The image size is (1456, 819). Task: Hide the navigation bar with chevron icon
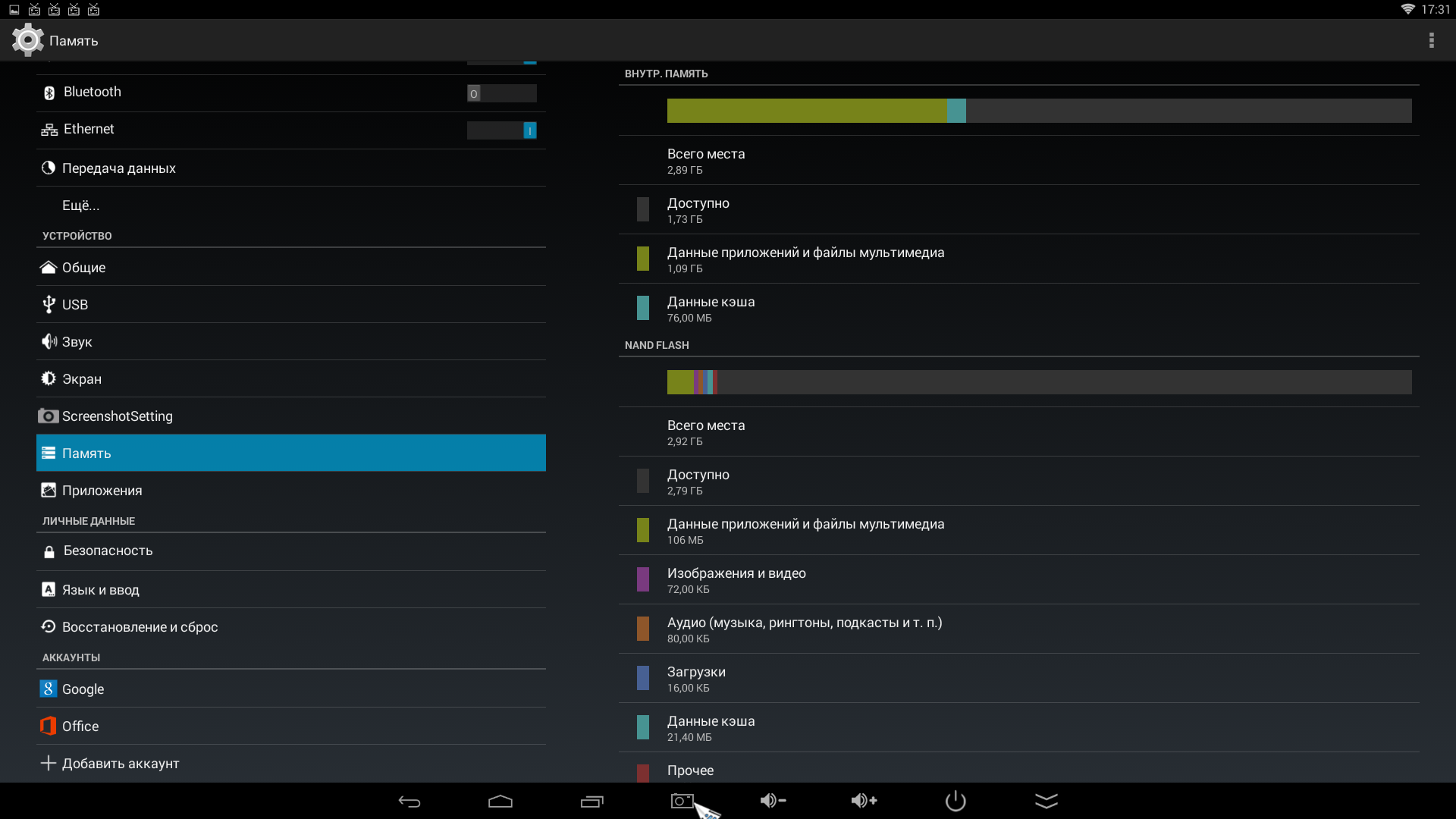[1046, 801]
